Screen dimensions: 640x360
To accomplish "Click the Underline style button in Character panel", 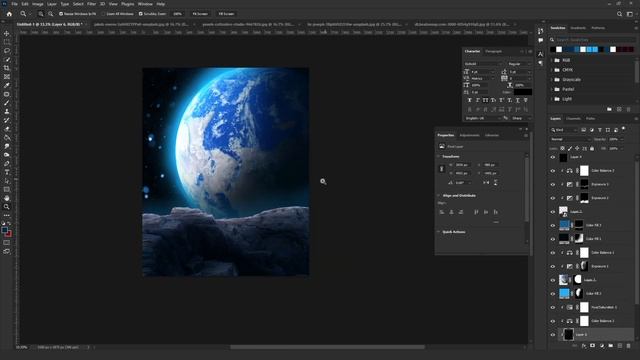I will click(518, 100).
